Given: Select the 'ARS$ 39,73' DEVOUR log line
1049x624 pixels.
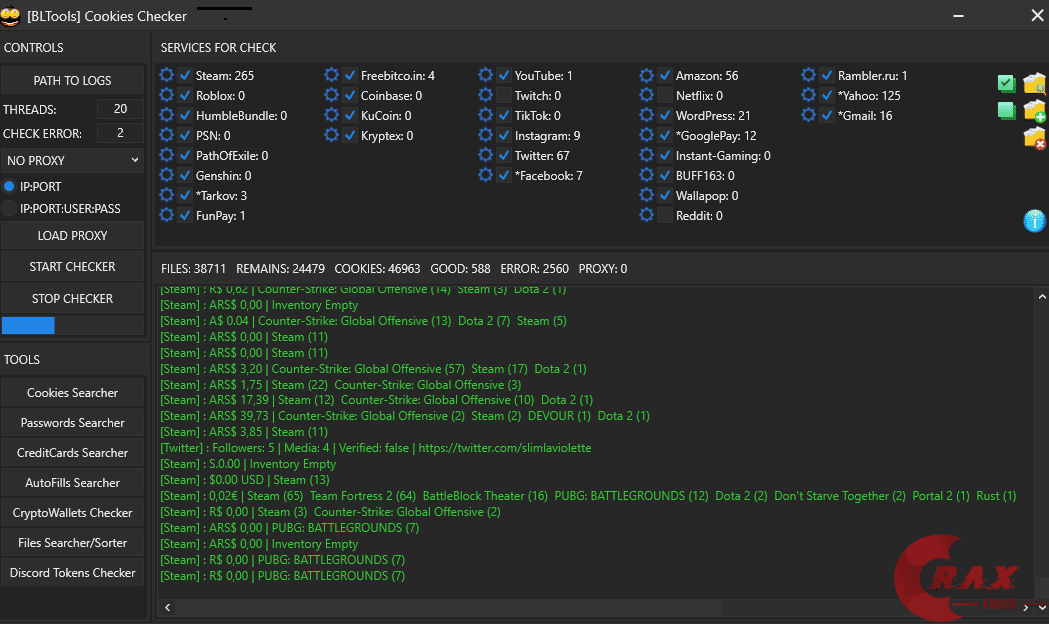Looking at the screenshot, I should click(405, 416).
